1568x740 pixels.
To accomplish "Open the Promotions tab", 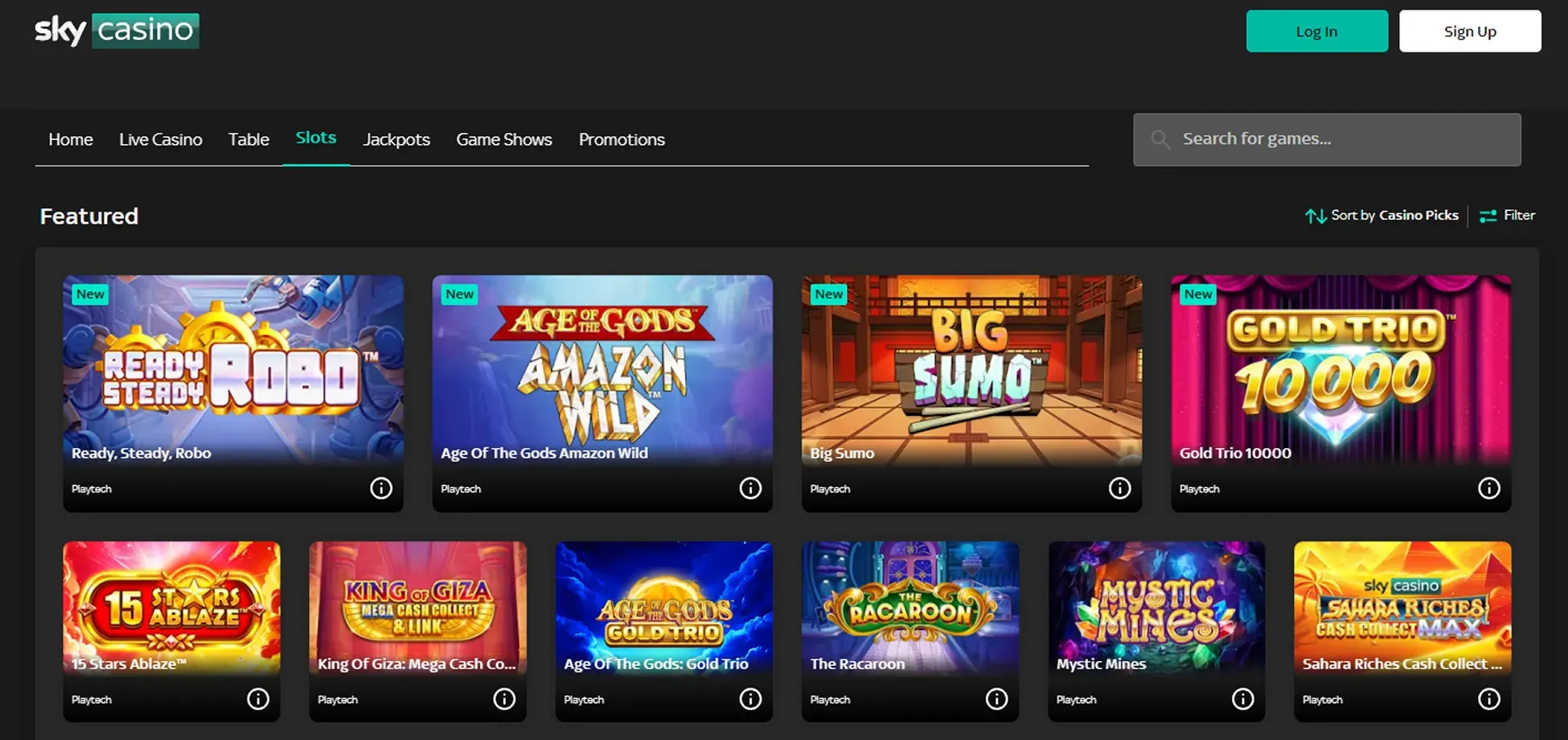I will (622, 139).
